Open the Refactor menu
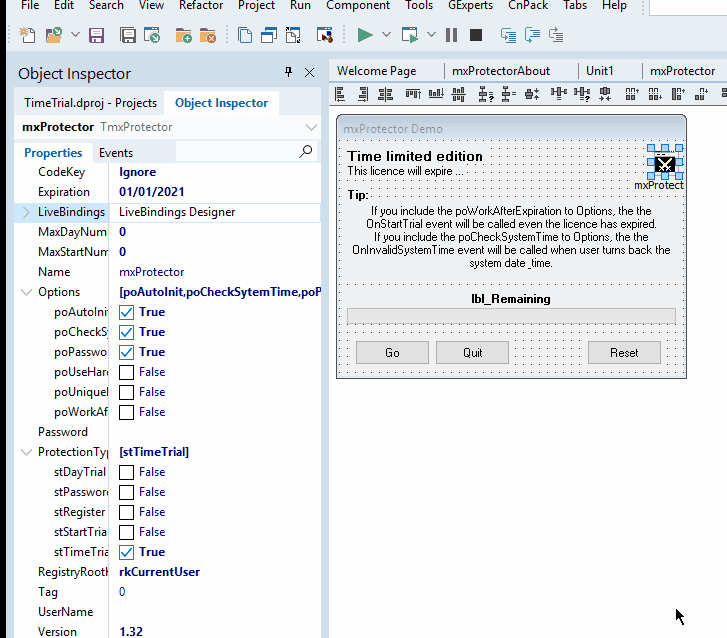The height and width of the screenshot is (638, 727). [x=201, y=6]
